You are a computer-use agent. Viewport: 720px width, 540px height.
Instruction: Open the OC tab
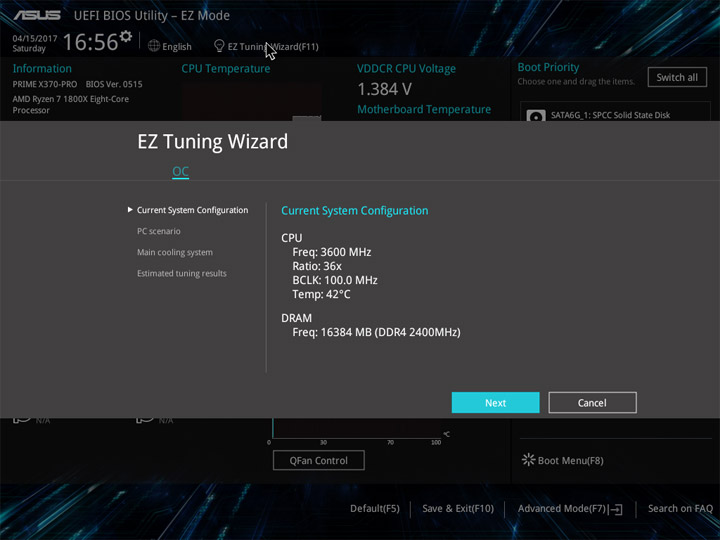tap(180, 171)
